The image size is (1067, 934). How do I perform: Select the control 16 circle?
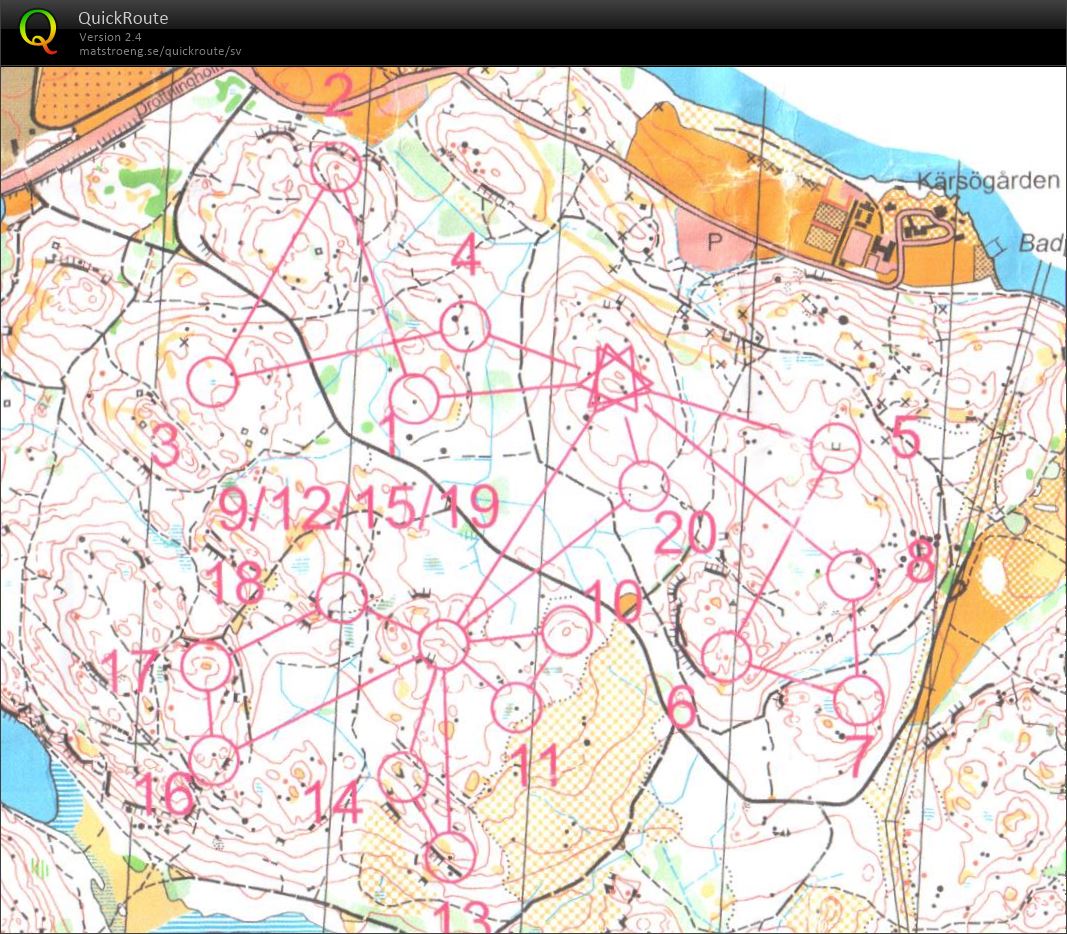pyautogui.click(x=214, y=759)
